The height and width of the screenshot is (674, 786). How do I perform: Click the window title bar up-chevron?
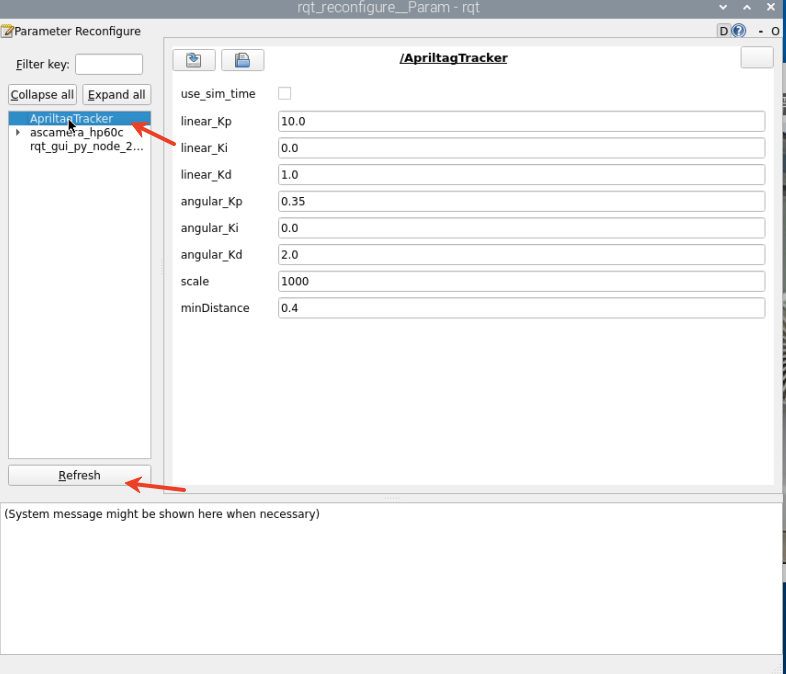click(747, 8)
